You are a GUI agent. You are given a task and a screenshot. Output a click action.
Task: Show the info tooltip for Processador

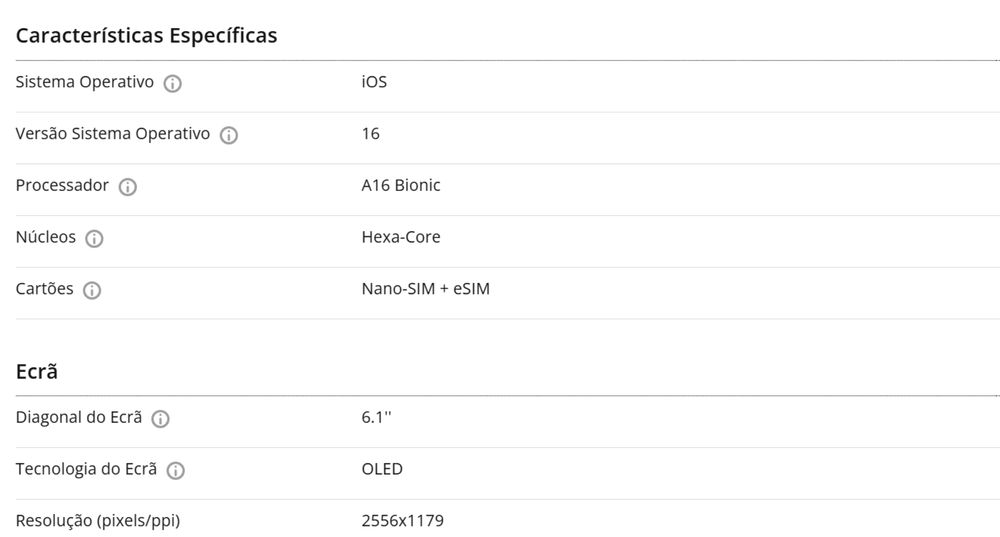pos(127,187)
